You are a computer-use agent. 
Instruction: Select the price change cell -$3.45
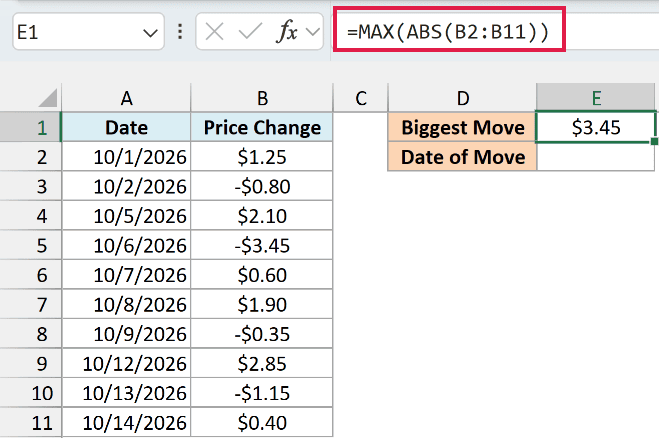(262, 245)
